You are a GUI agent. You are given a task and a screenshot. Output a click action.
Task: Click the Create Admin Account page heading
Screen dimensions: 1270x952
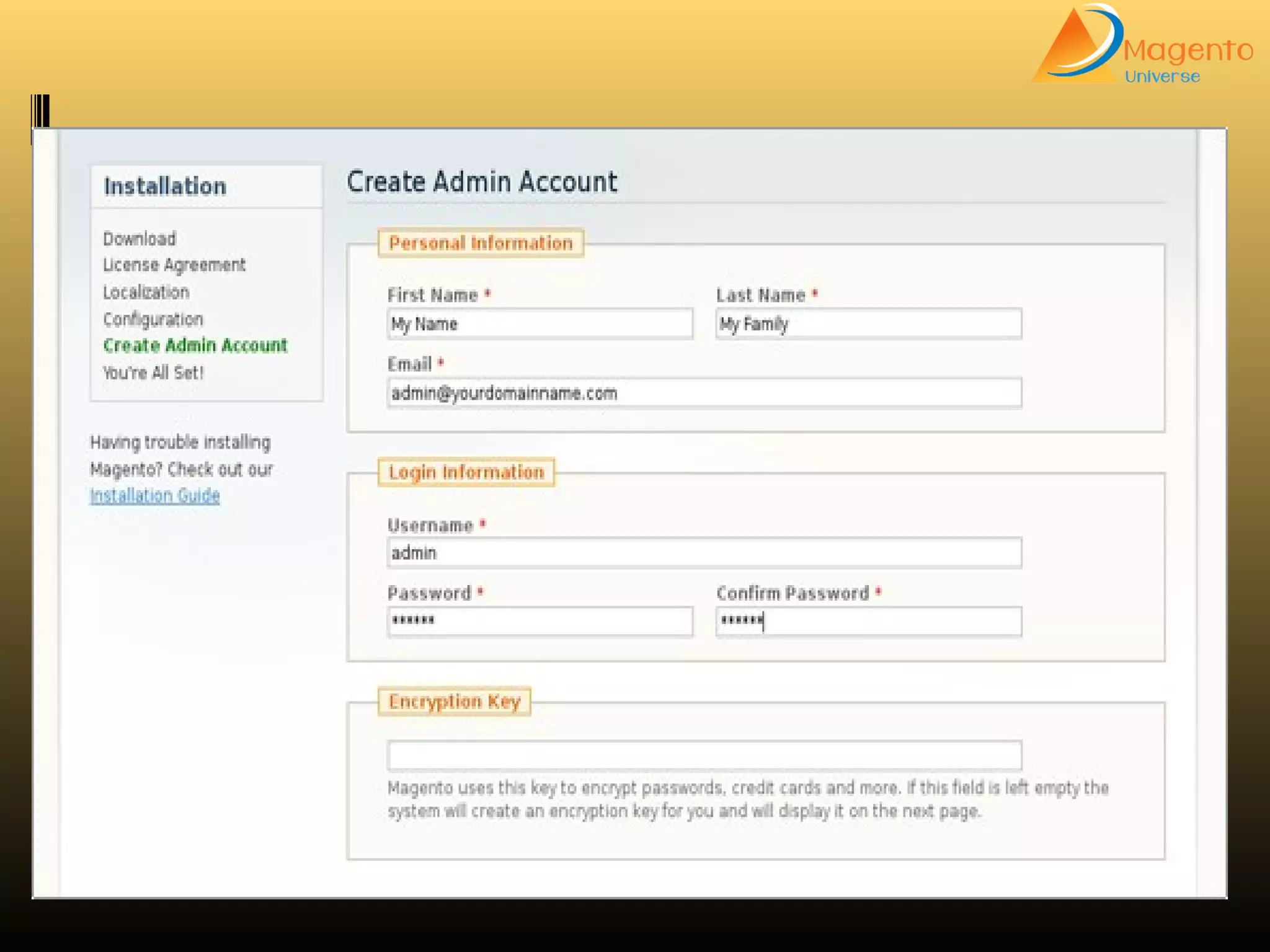point(482,182)
